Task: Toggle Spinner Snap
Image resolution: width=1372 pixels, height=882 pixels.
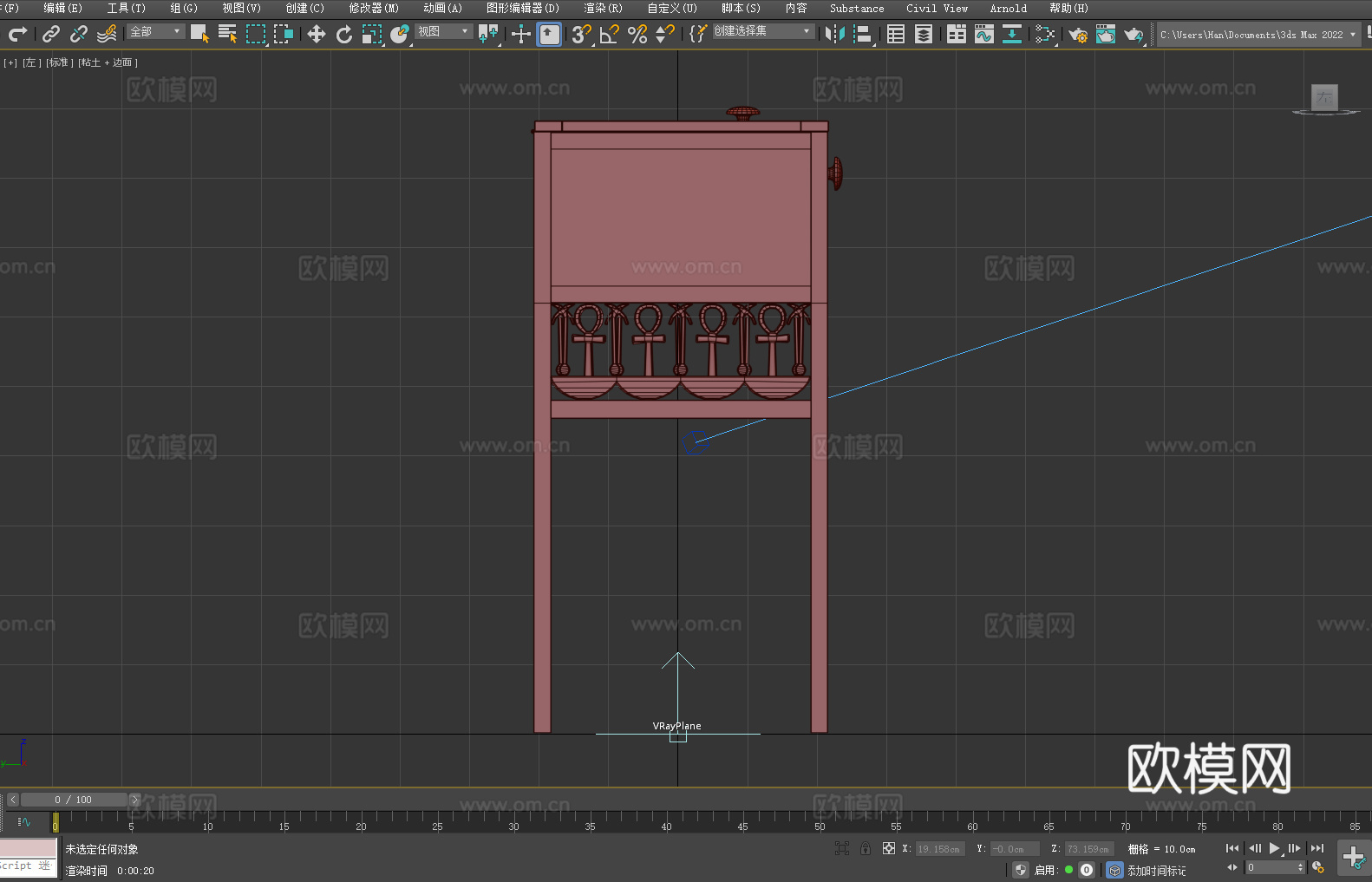Action: pyautogui.click(x=665, y=34)
